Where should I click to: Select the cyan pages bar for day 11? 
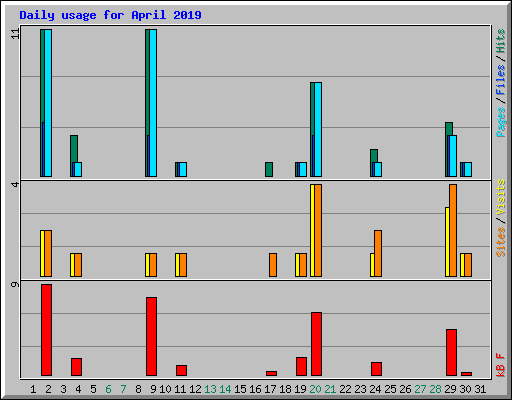[183, 169]
